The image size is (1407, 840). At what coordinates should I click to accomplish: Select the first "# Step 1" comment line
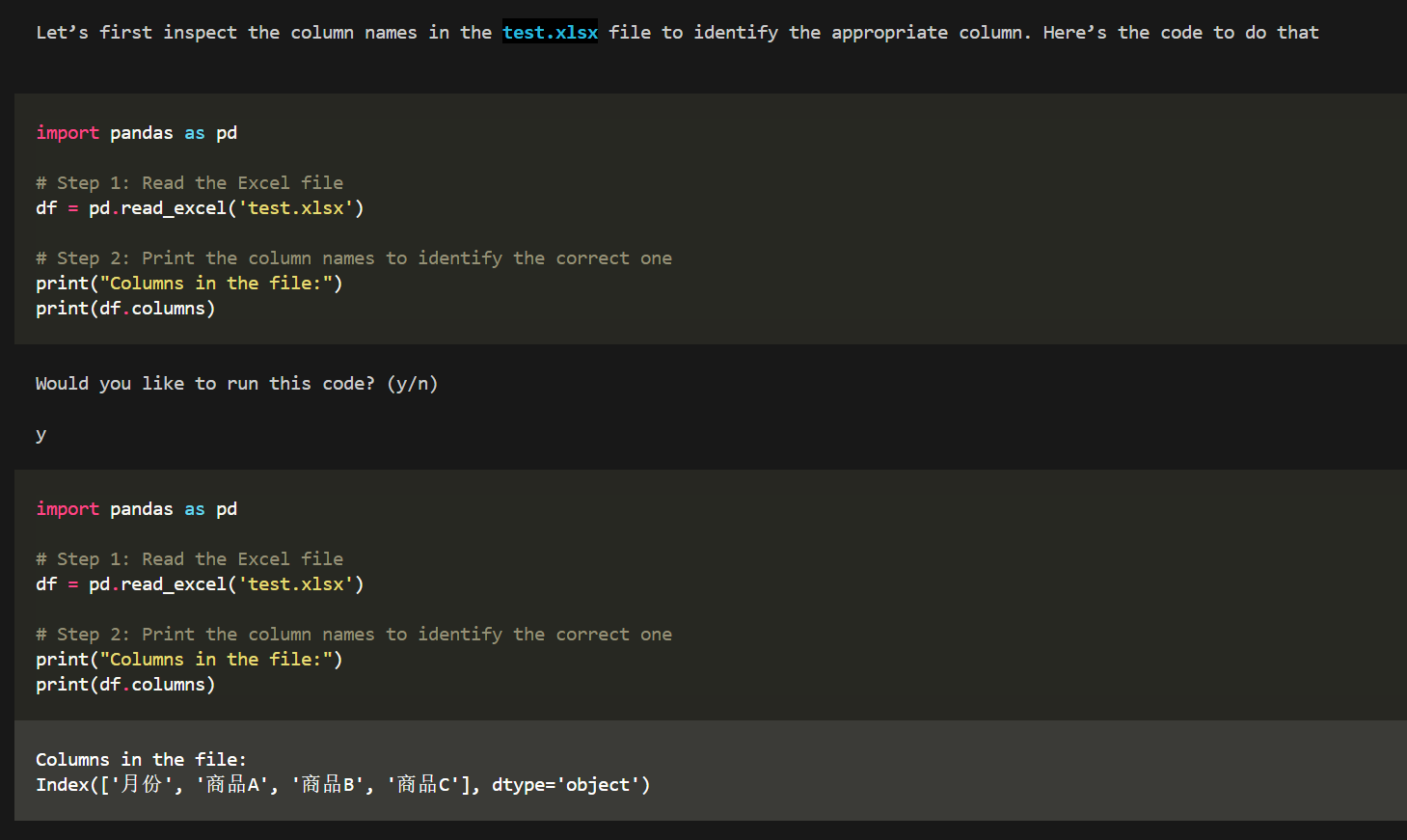point(189,183)
